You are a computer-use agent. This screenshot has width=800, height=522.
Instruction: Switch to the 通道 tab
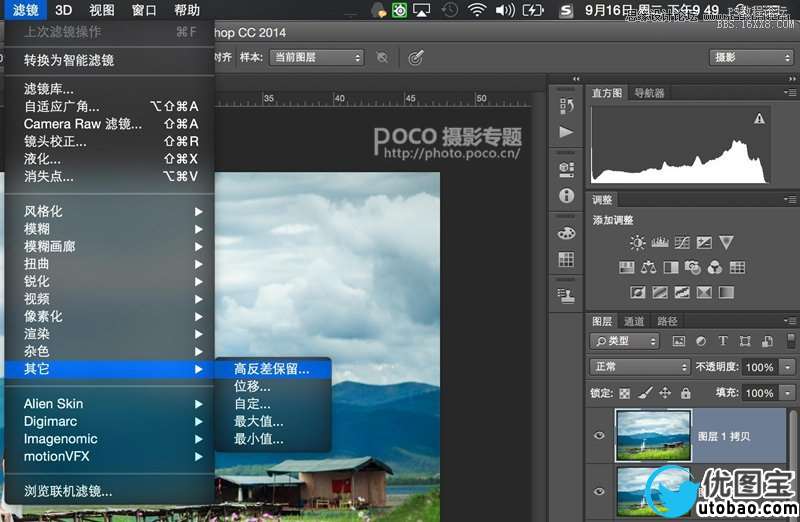tap(634, 321)
